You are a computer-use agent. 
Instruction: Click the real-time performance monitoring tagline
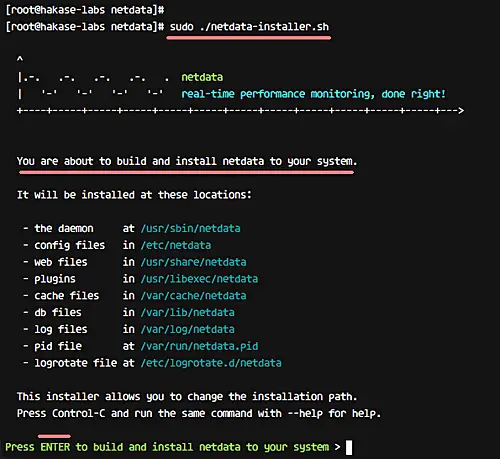313,94
